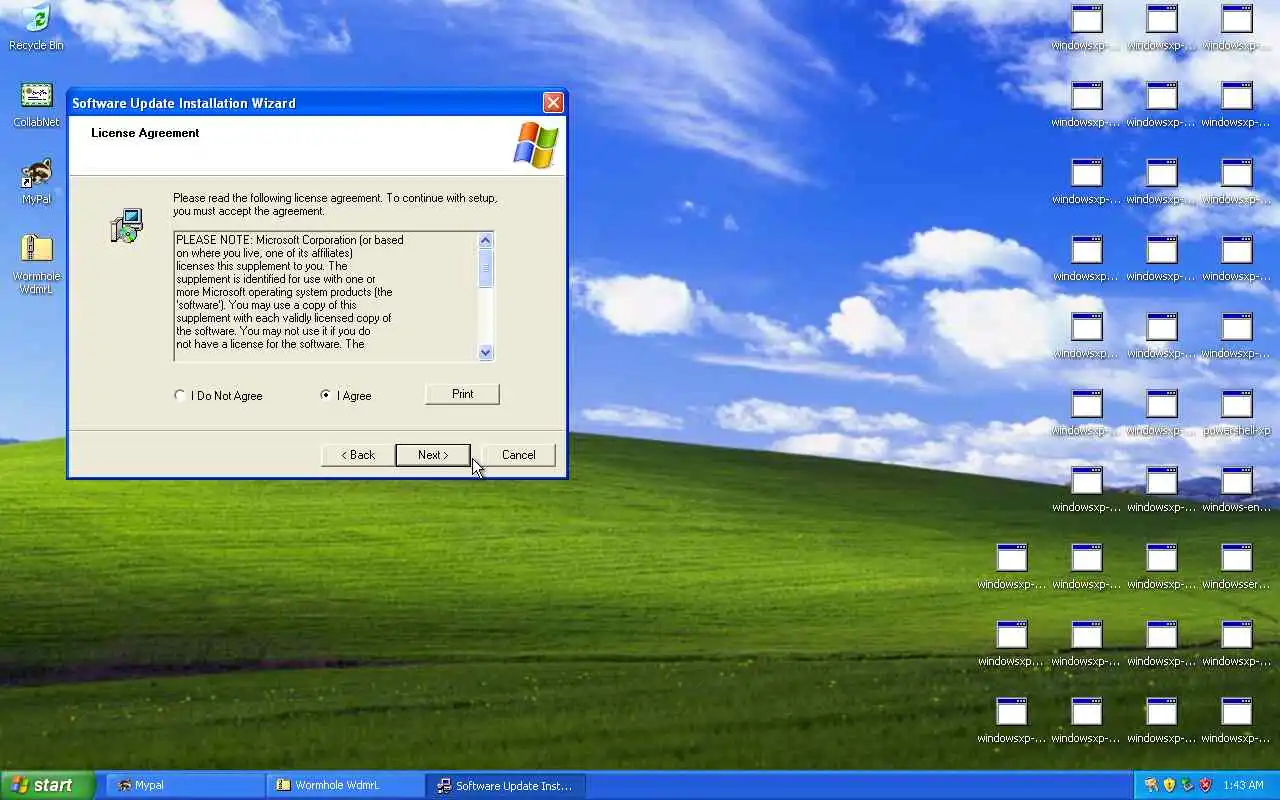1280x800 pixels.
Task: Click the license text scrollbar thumb
Action: pyautogui.click(x=486, y=268)
